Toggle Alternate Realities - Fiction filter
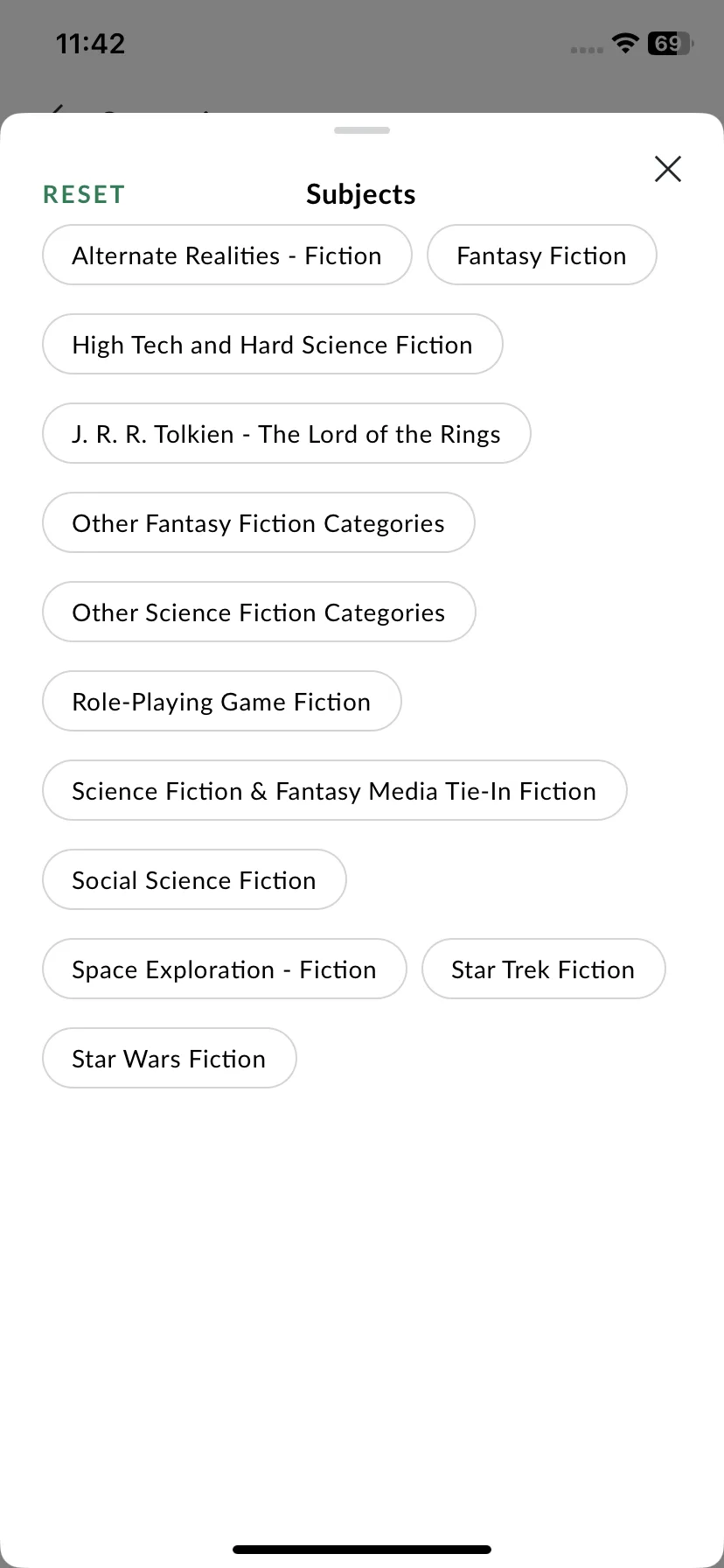 point(227,255)
